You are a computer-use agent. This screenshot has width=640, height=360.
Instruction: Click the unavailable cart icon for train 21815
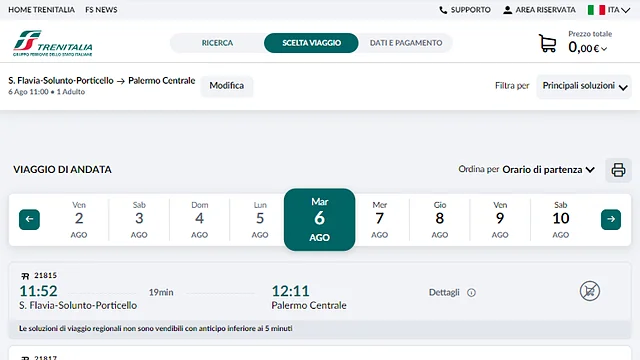point(590,291)
